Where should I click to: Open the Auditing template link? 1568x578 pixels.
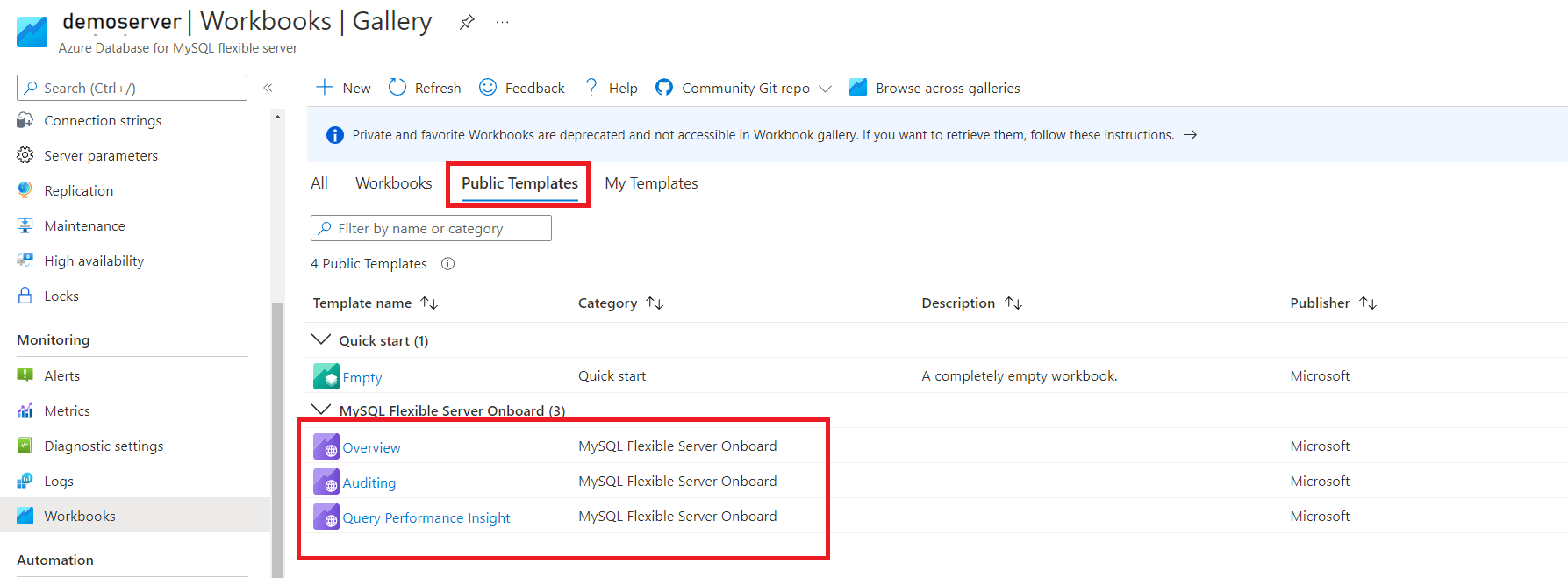coord(369,482)
